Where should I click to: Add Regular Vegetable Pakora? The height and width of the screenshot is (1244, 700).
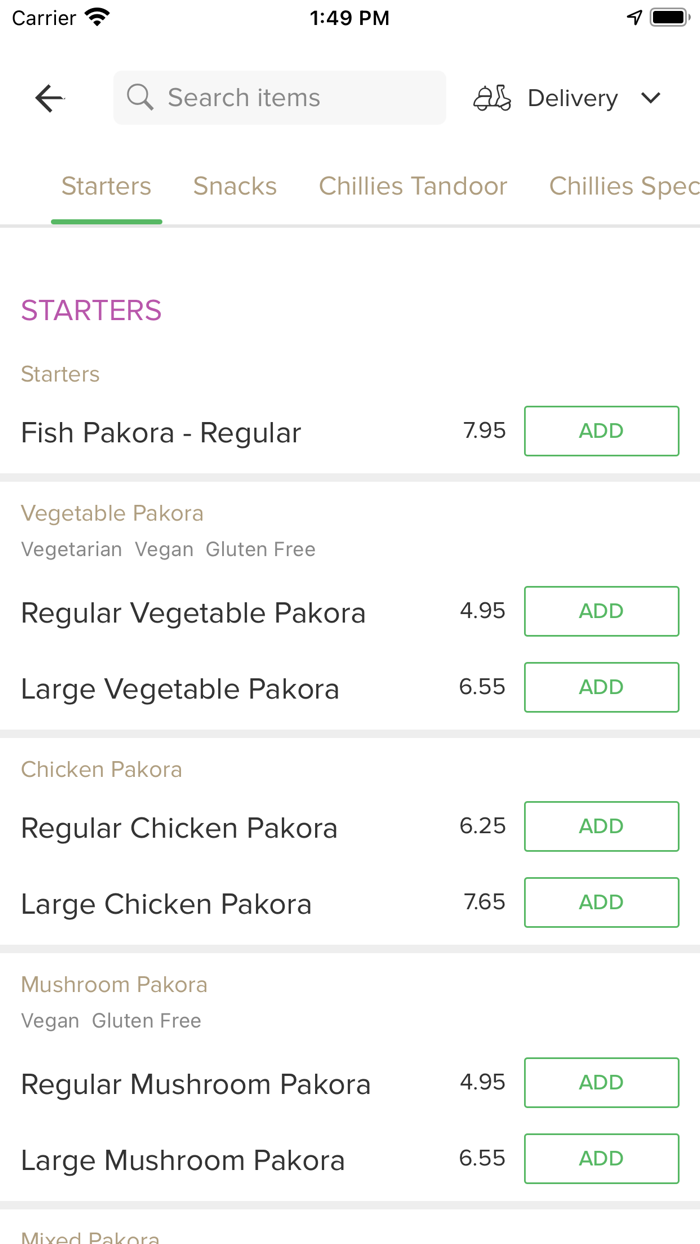tap(601, 611)
